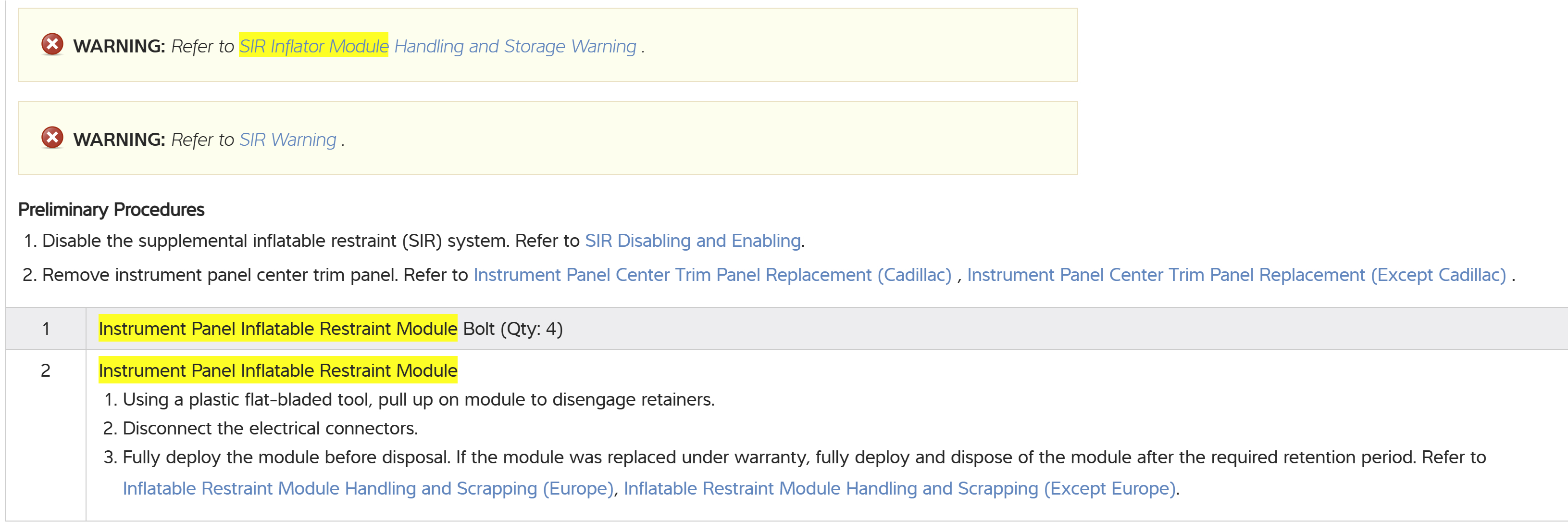The image size is (1568, 522).
Task: Open Center Trim Panel Replacement (Except Cadillac) link
Action: [x=1236, y=275]
